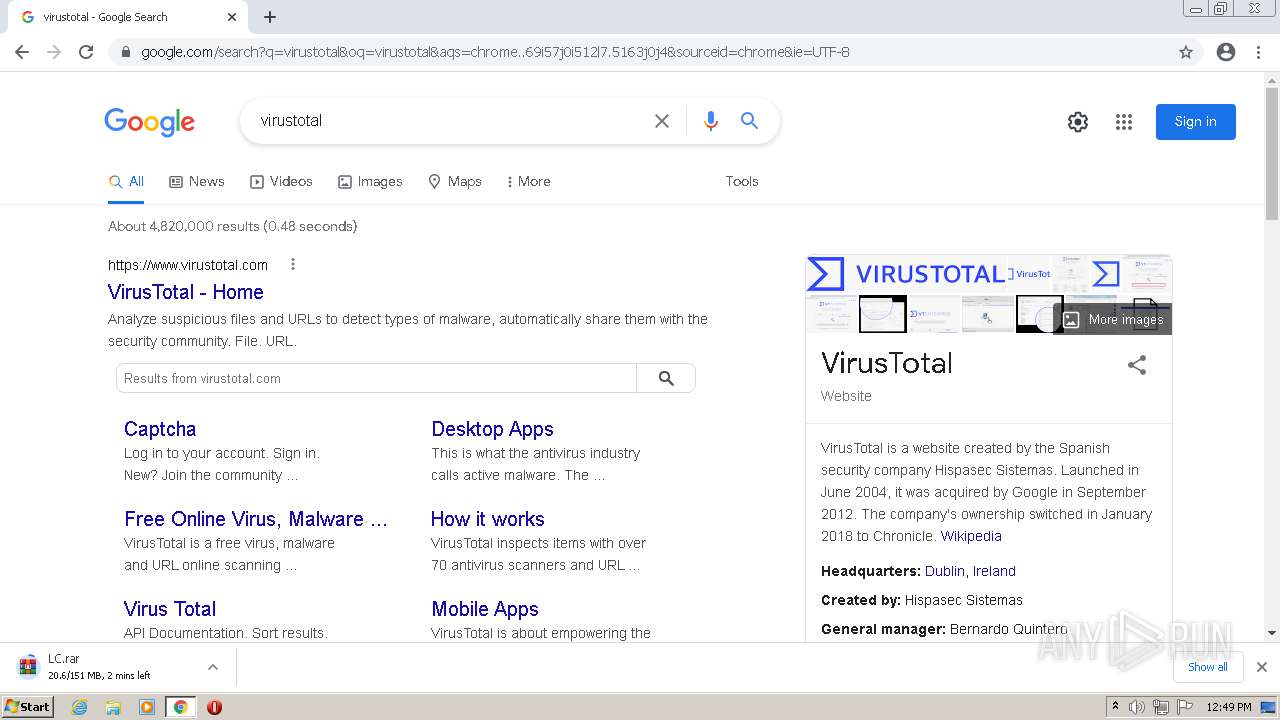The image size is (1280, 720).
Task: Open the Virus Total sitelink
Action: [170, 609]
